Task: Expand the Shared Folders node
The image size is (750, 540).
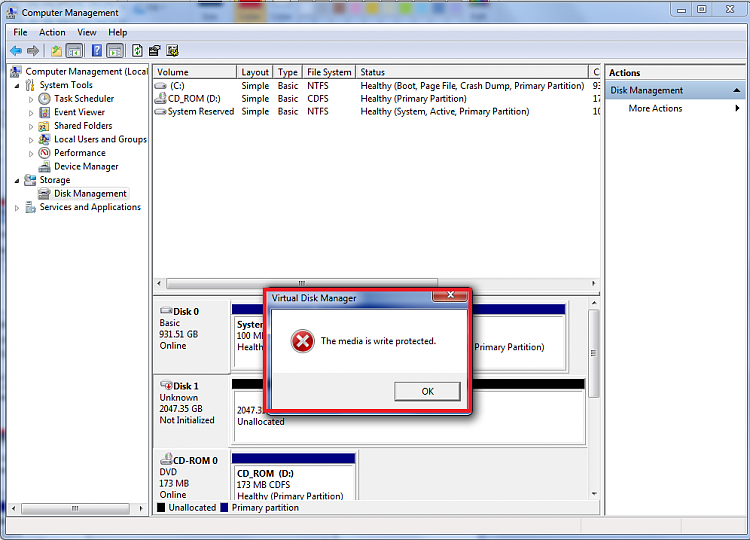Action: point(31,126)
